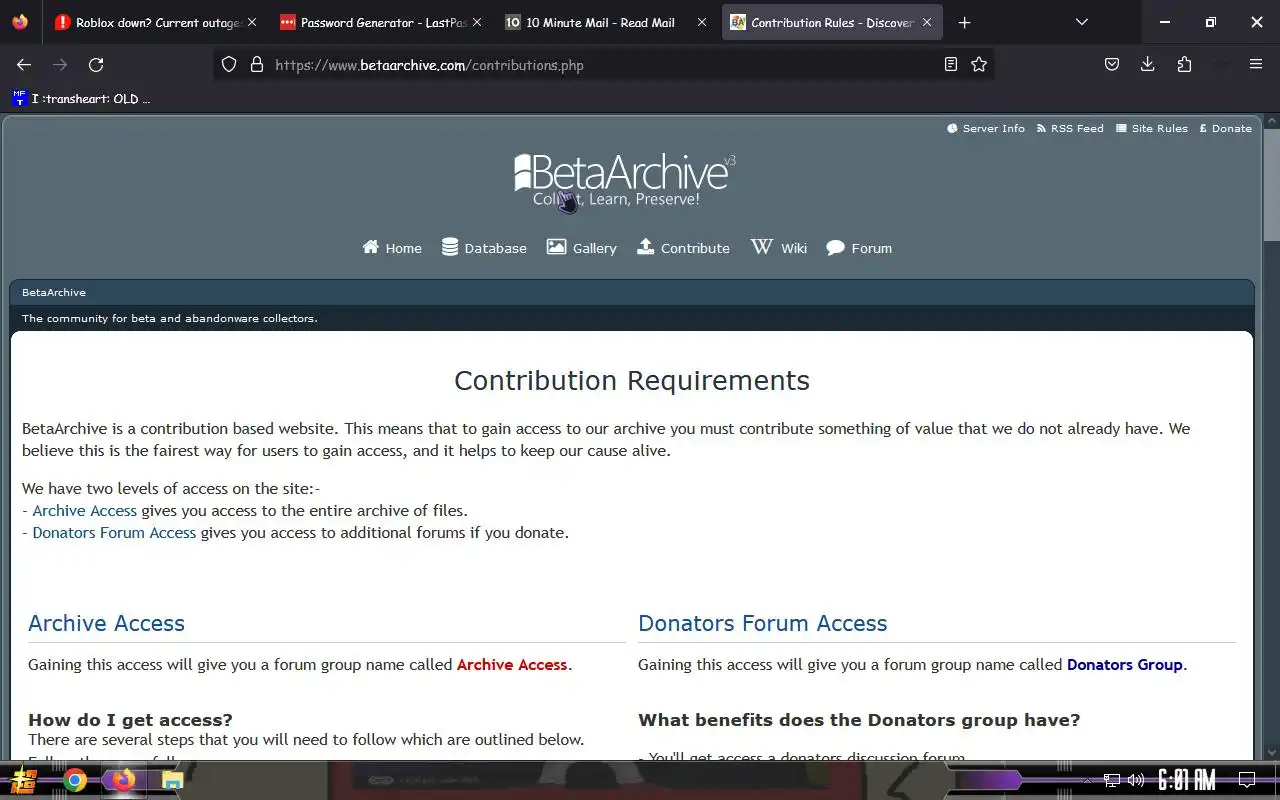Click the Donators Forum Access section heading
Image resolution: width=1280 pixels, height=800 pixels.
click(763, 623)
